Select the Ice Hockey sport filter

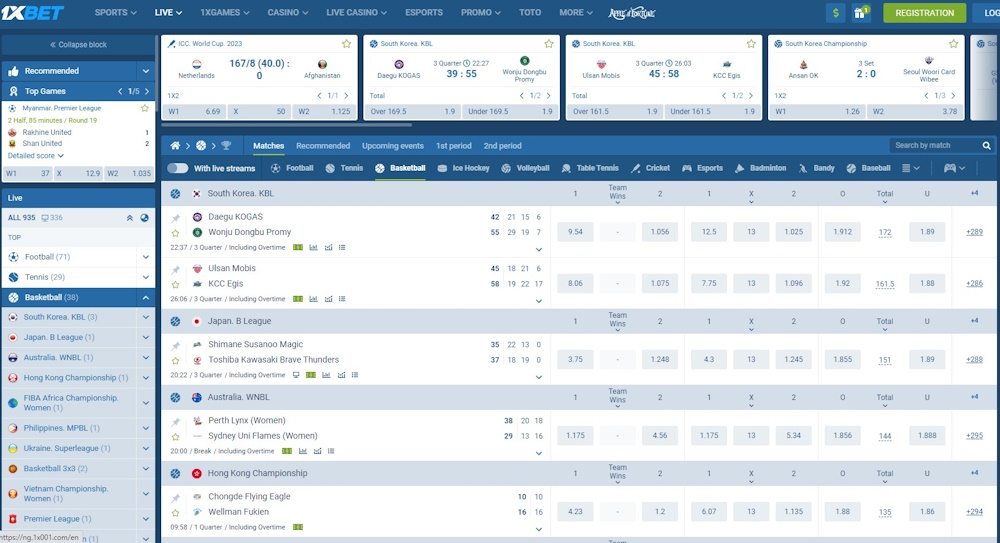click(463, 168)
